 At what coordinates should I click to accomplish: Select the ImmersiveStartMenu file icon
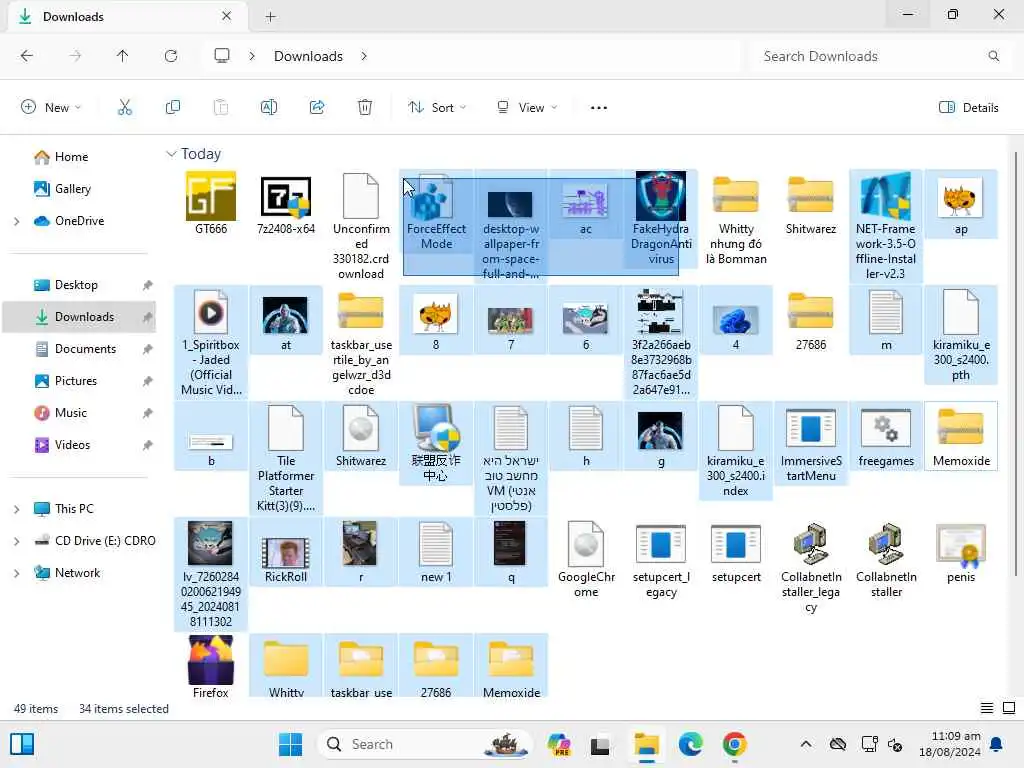coord(811,428)
